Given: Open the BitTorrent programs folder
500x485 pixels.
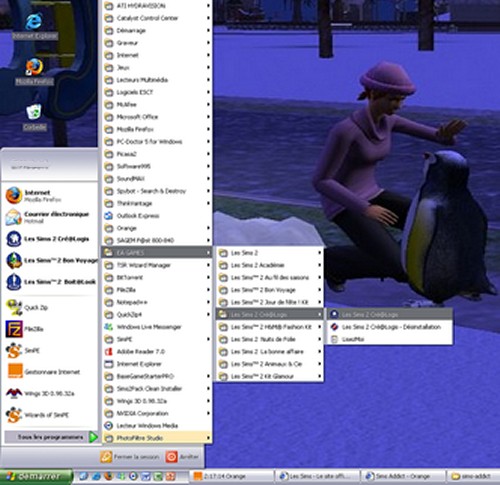Looking at the screenshot, I should [x=157, y=277].
